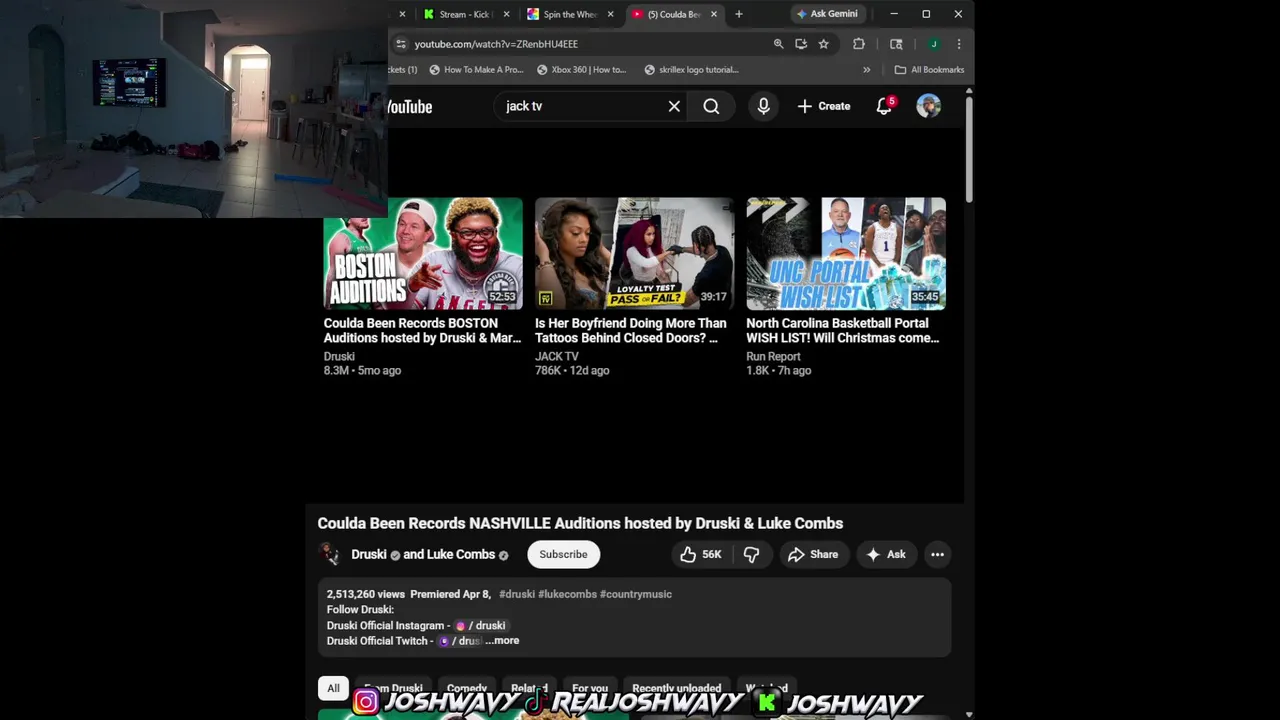Clear the 'jack tv' search text
This screenshot has height=720, width=1280.
pyautogui.click(x=674, y=106)
